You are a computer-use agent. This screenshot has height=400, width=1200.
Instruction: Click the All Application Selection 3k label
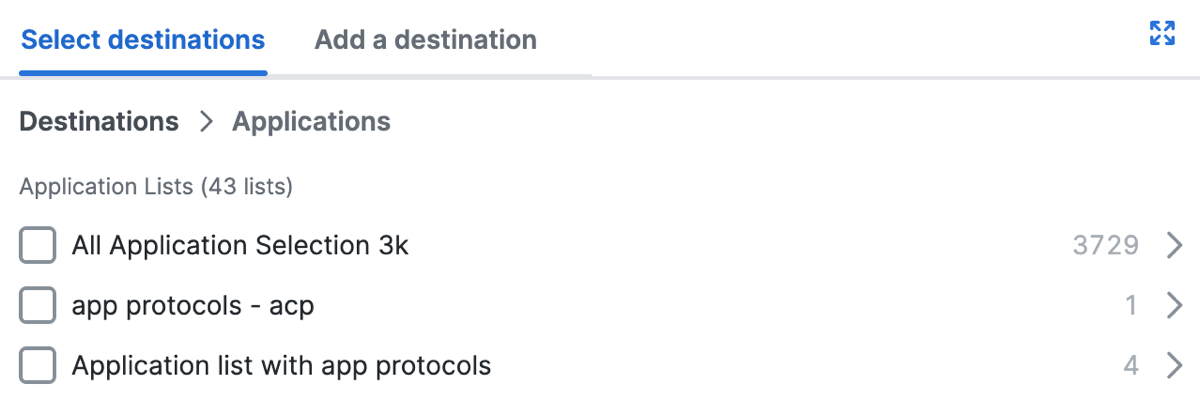point(240,245)
